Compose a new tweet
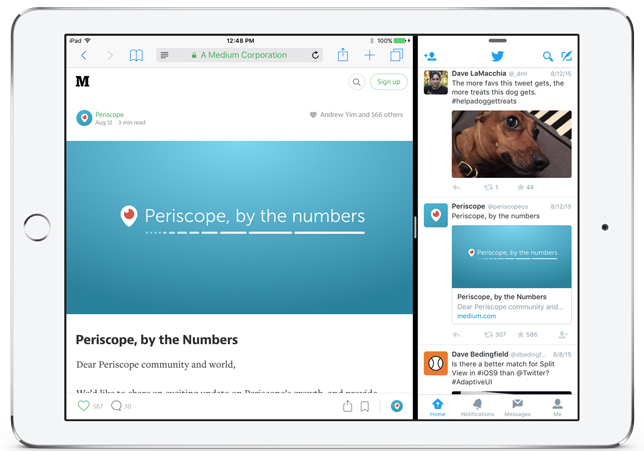Screen dimensions: 644x451 click(x=567, y=56)
